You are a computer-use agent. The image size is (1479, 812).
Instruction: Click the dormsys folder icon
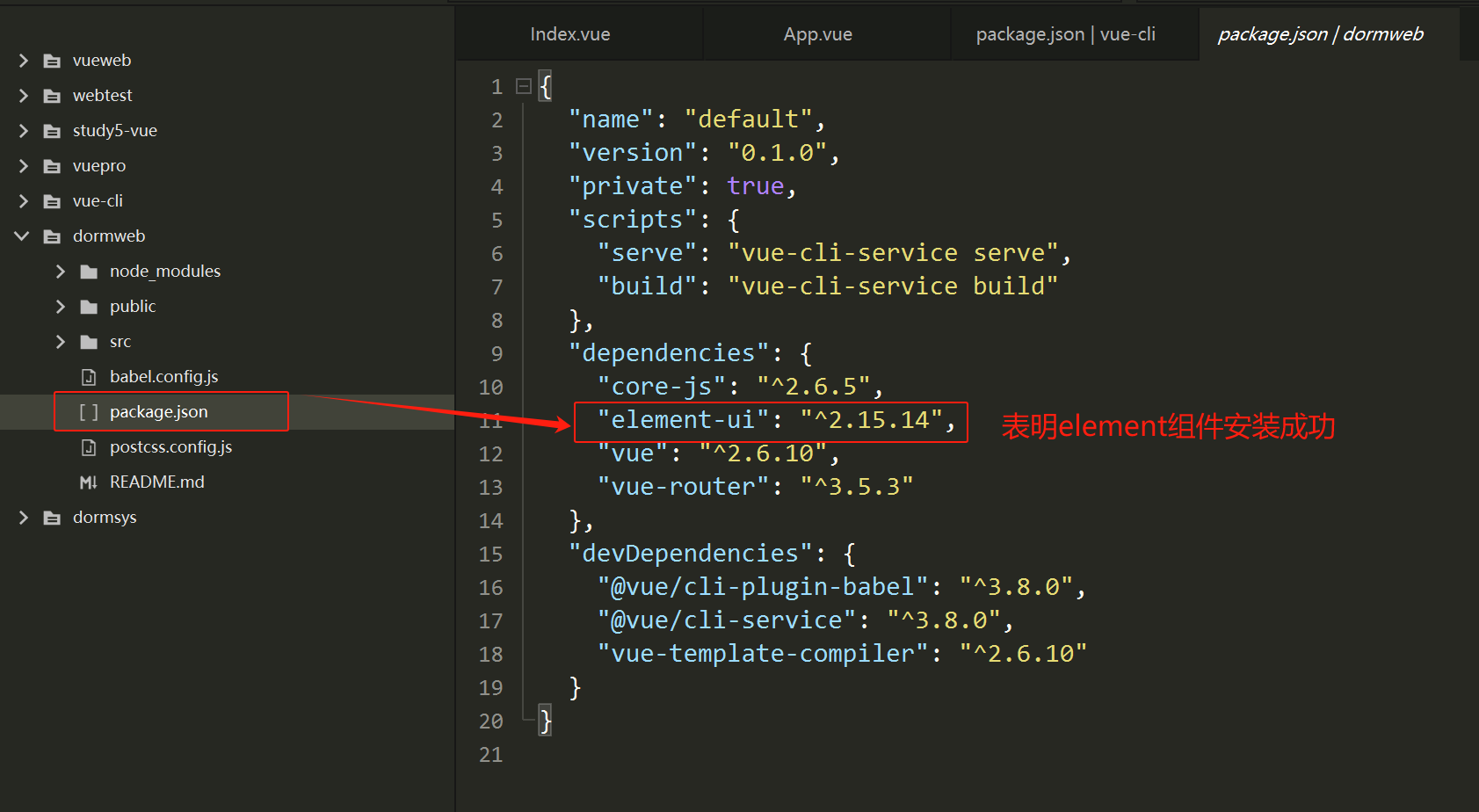[x=50, y=517]
